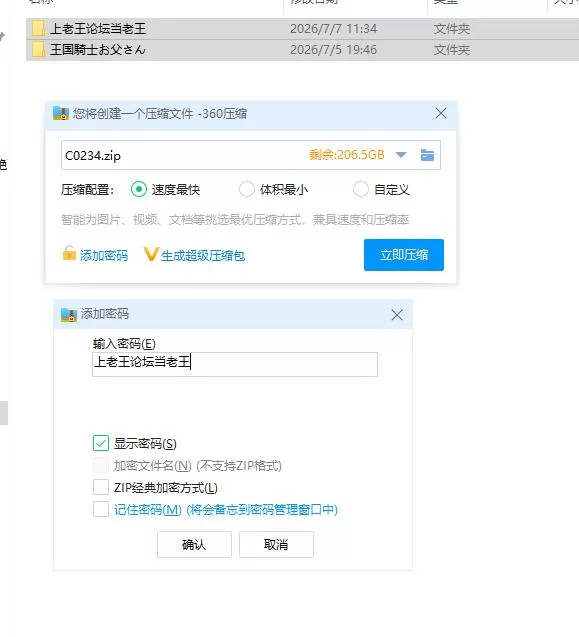Click the 360压缩 logo in the compression dialog title
579x637 pixels.
pos(61,113)
